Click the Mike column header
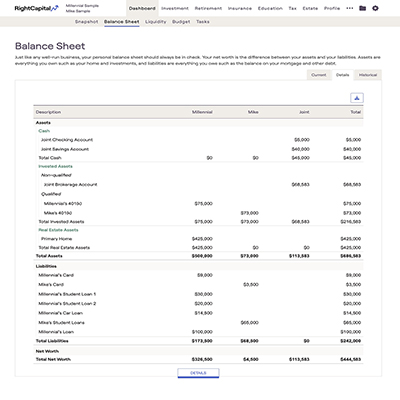400x400 pixels. pyautogui.click(x=253, y=112)
